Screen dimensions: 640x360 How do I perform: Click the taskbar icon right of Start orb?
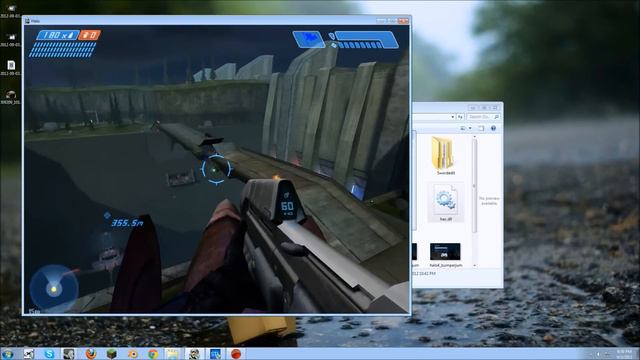pos(28,354)
